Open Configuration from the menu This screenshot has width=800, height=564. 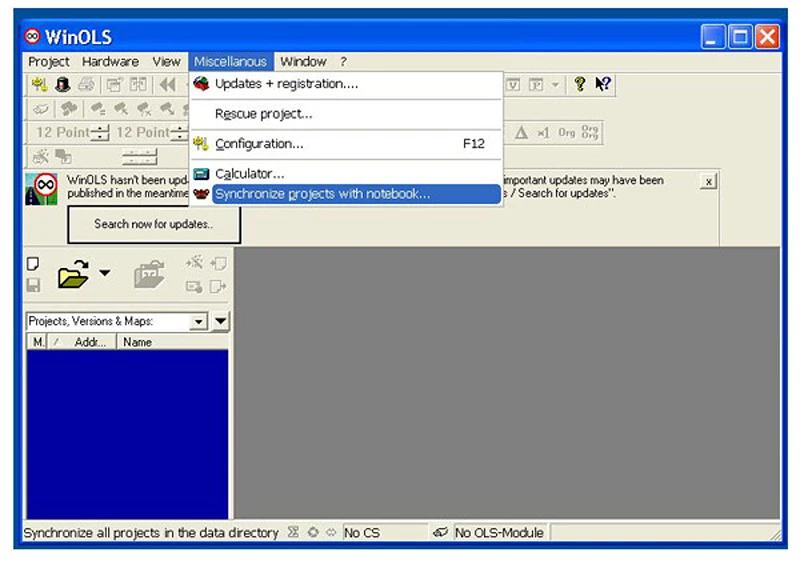(346, 144)
